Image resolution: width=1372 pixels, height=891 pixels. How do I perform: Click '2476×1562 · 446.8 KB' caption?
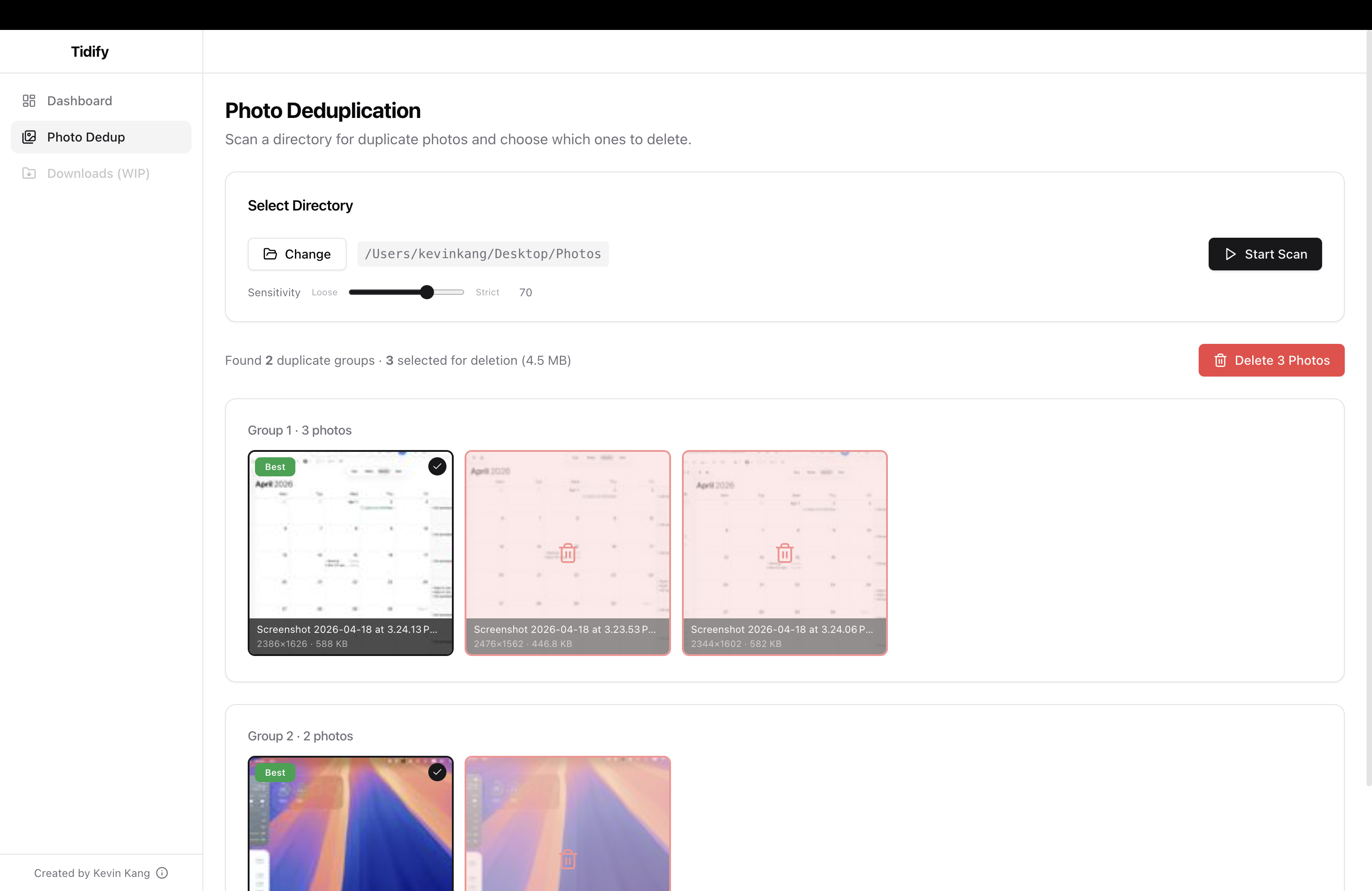tap(523, 644)
